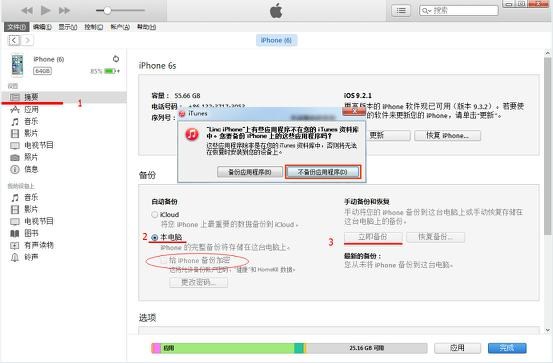Click the iPhone device tab at top
The width and height of the screenshot is (553, 363).
pyautogui.click(x=276, y=40)
